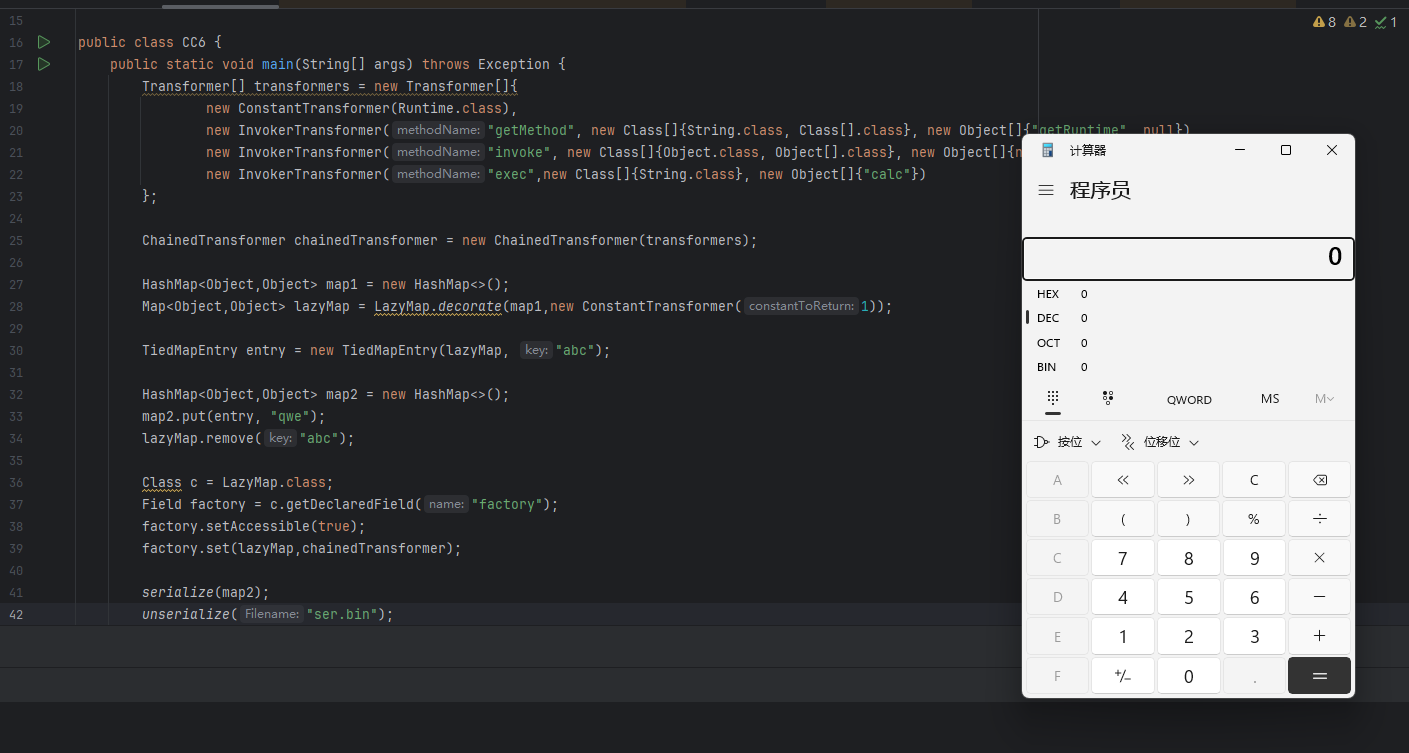Screen dimensions: 1409x753
Task: Click digit 4 on Calculator keypad
Action: [x=1122, y=597]
